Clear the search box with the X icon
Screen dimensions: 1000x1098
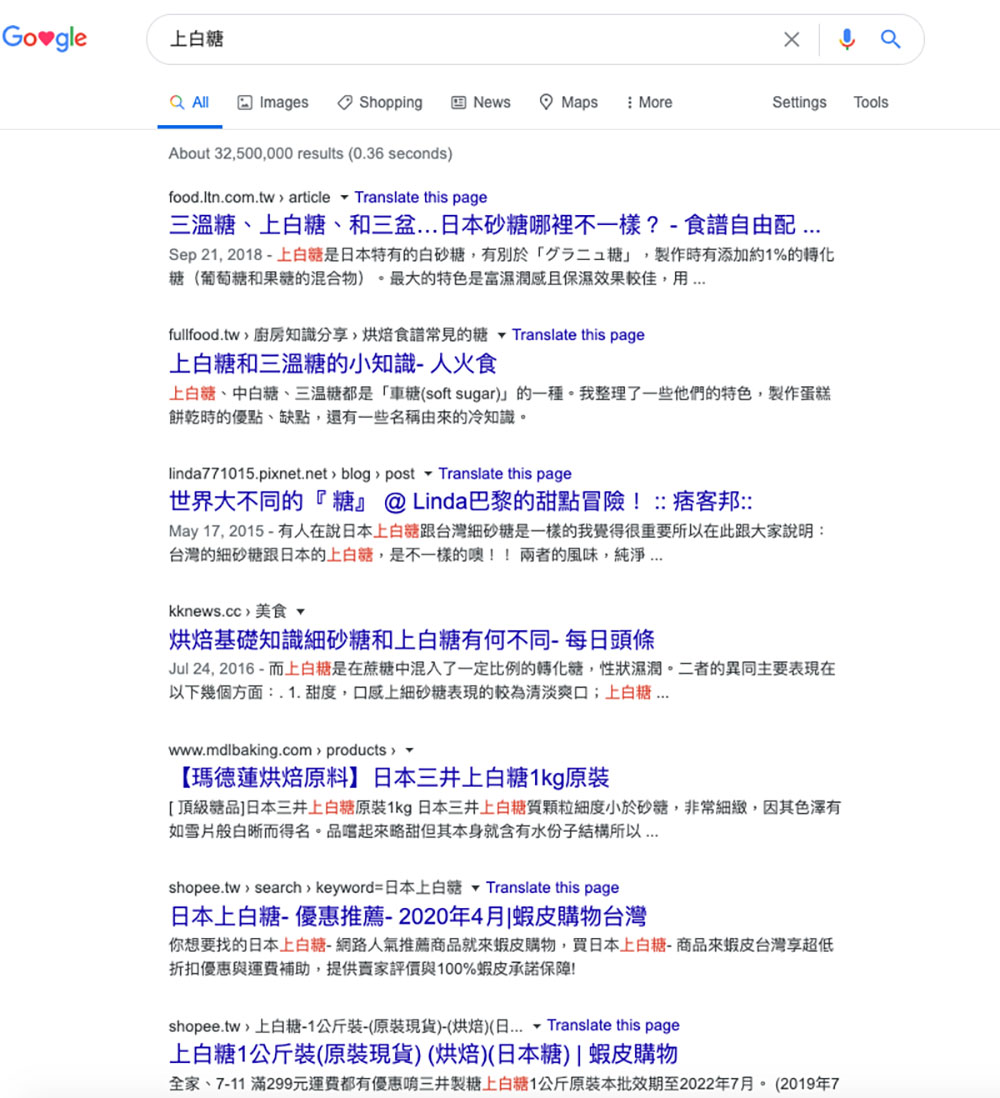tap(791, 39)
